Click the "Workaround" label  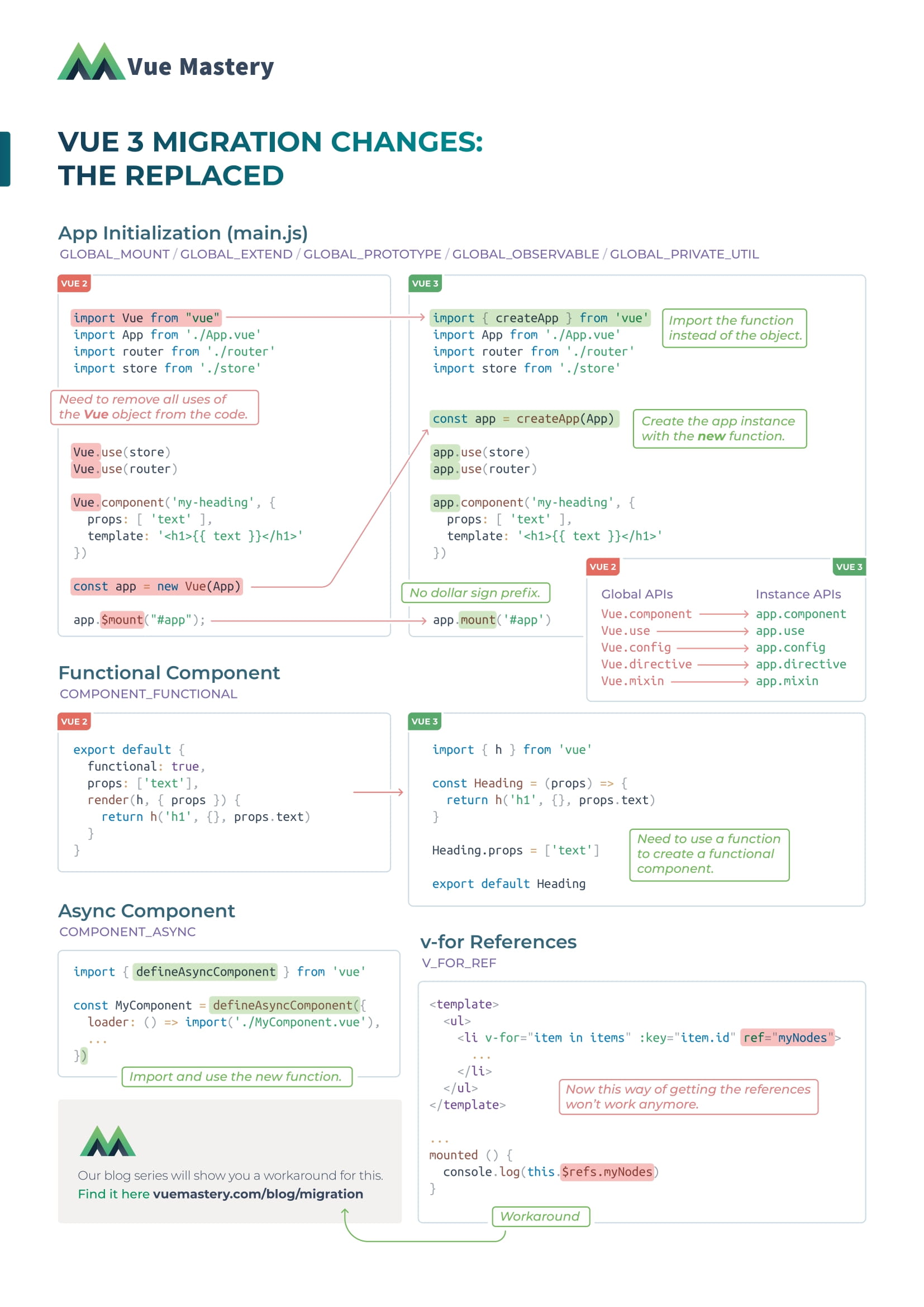(541, 1216)
